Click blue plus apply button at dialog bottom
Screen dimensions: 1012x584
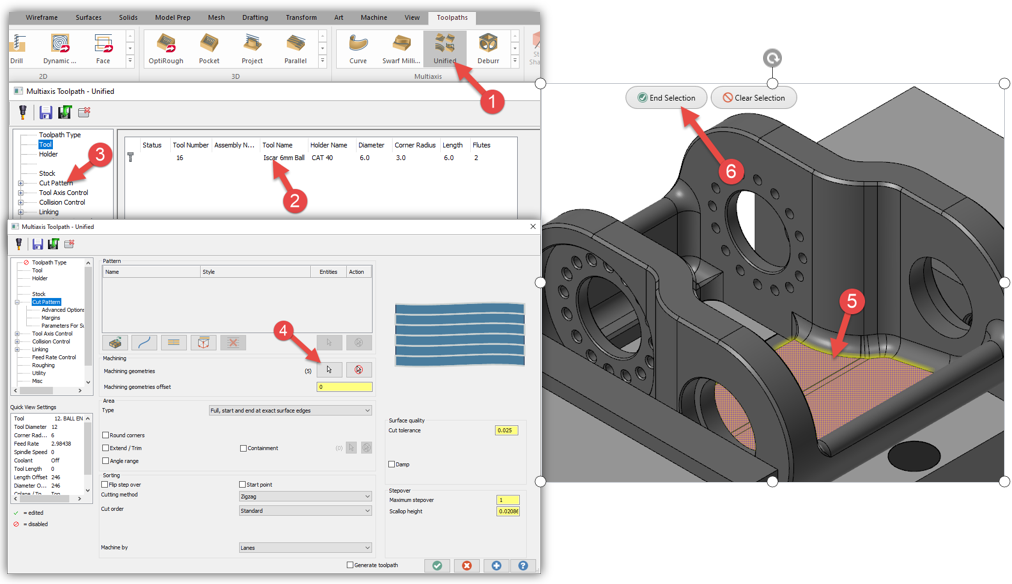coord(496,565)
